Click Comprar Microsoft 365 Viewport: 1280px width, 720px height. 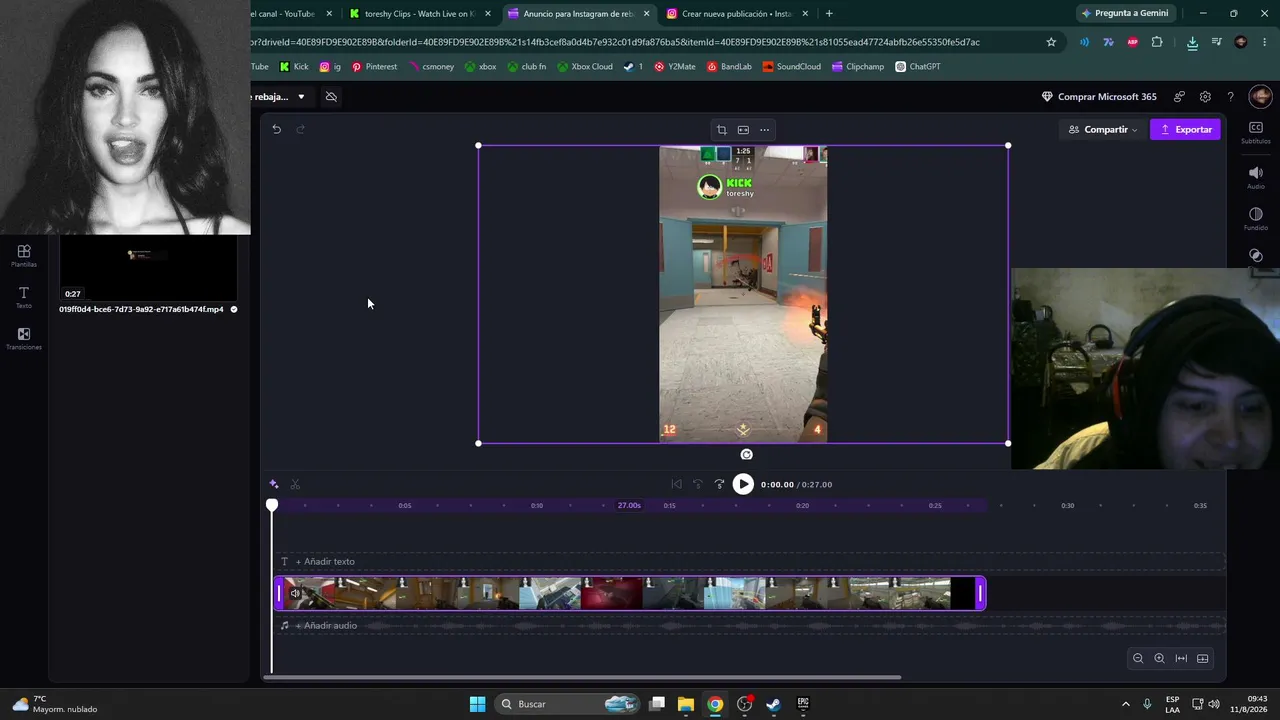point(1099,97)
